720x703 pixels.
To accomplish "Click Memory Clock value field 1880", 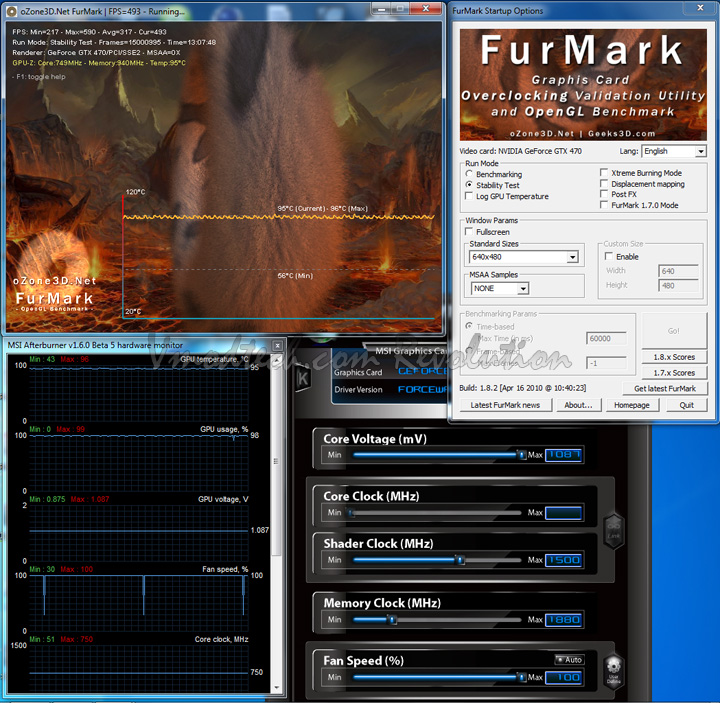I will 564,619.
